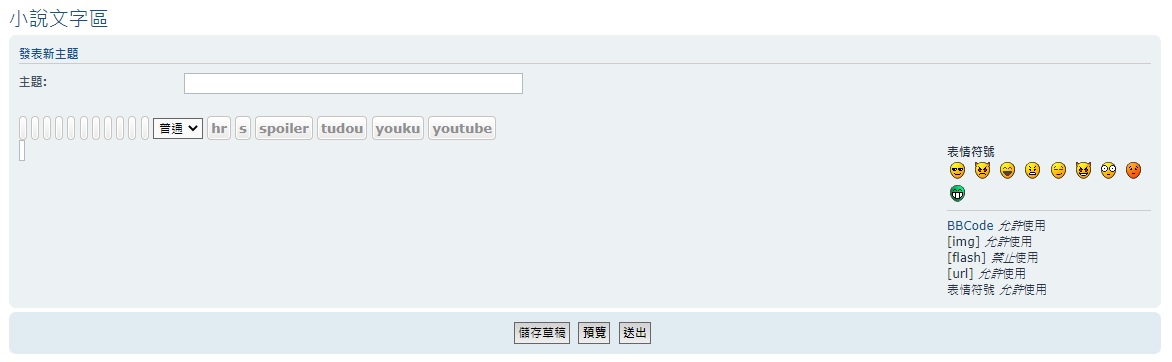Insert a horizontal rule with hr button
The height and width of the screenshot is (362, 1172).
tap(219, 129)
